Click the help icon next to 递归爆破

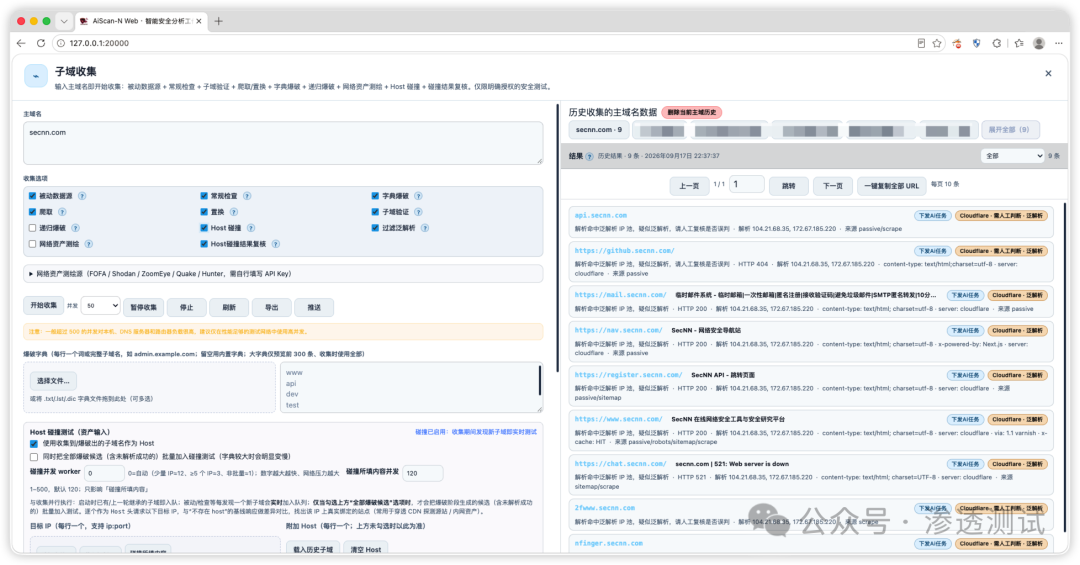pos(75,228)
